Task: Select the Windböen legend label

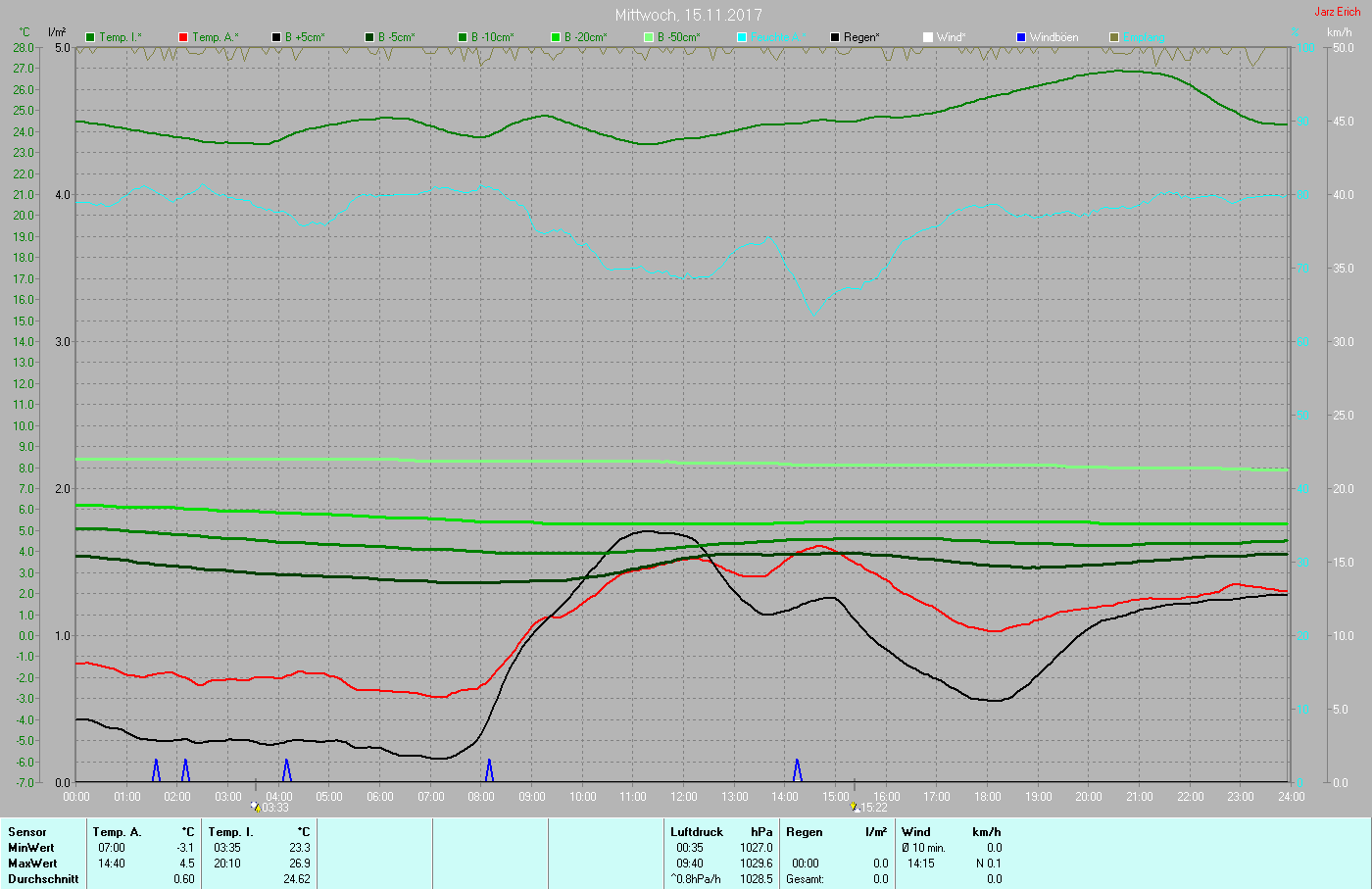Action: [x=1054, y=37]
